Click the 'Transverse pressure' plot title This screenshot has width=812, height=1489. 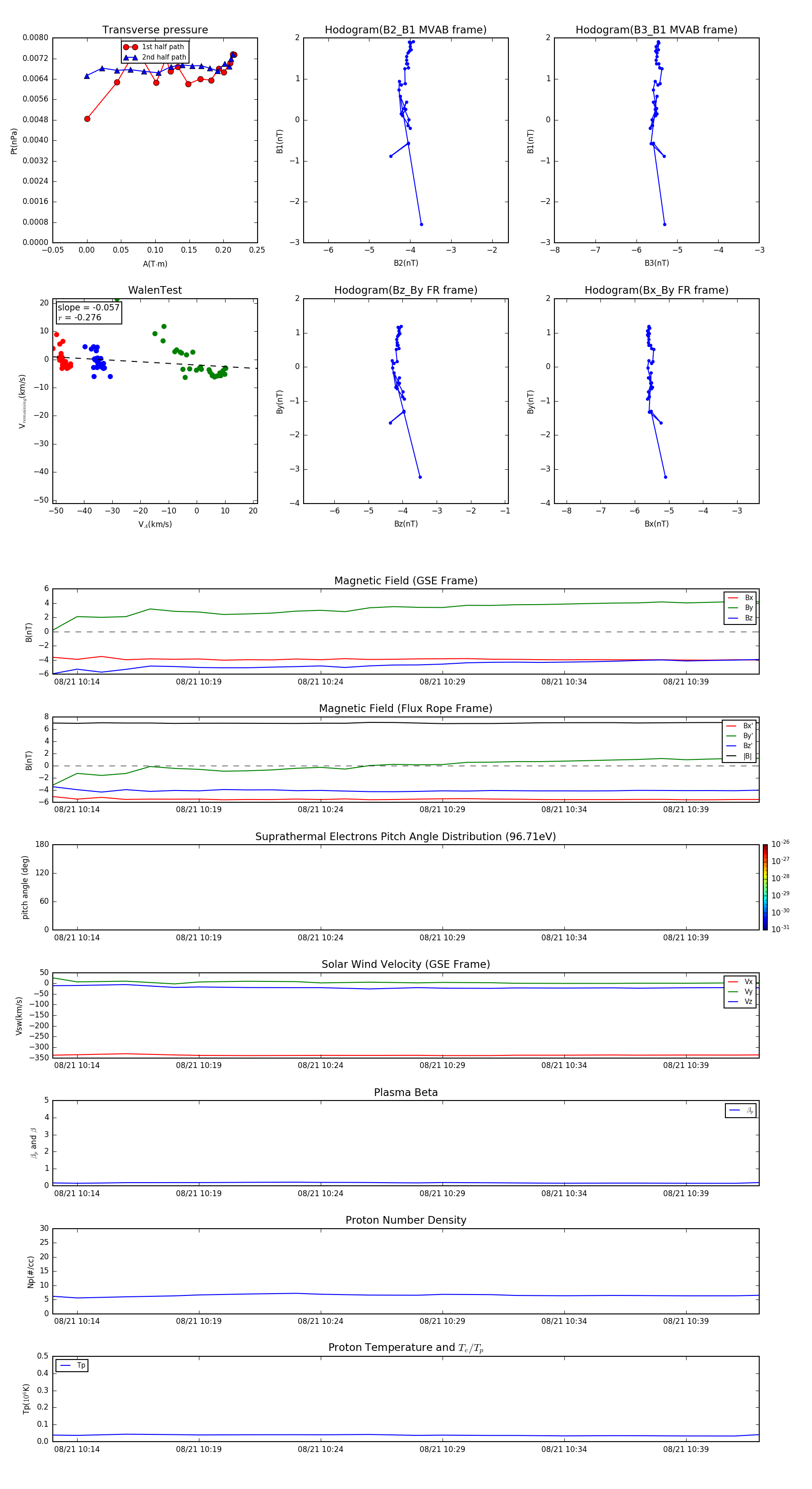tap(155, 30)
